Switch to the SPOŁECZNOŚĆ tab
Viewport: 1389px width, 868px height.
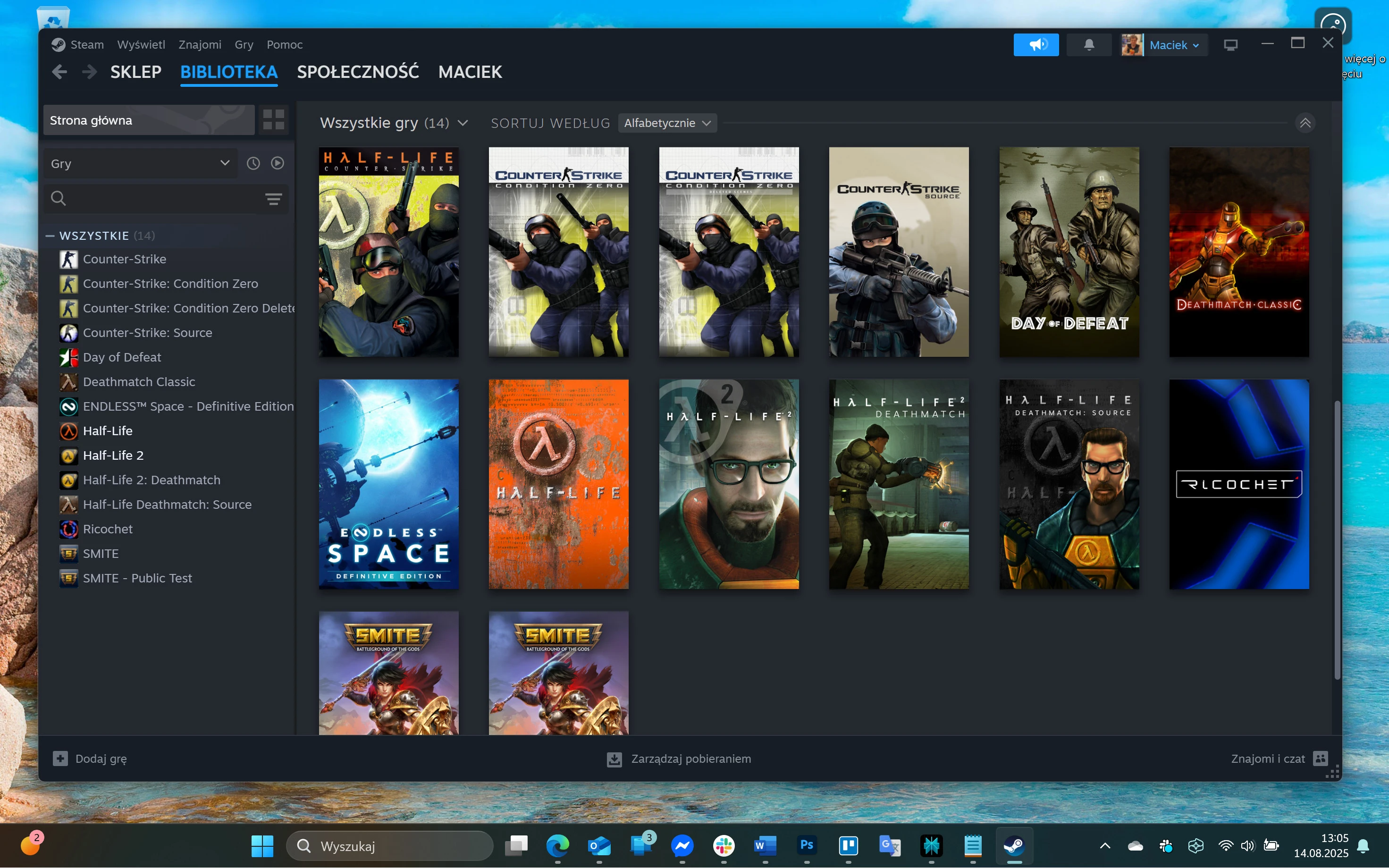[x=358, y=72]
